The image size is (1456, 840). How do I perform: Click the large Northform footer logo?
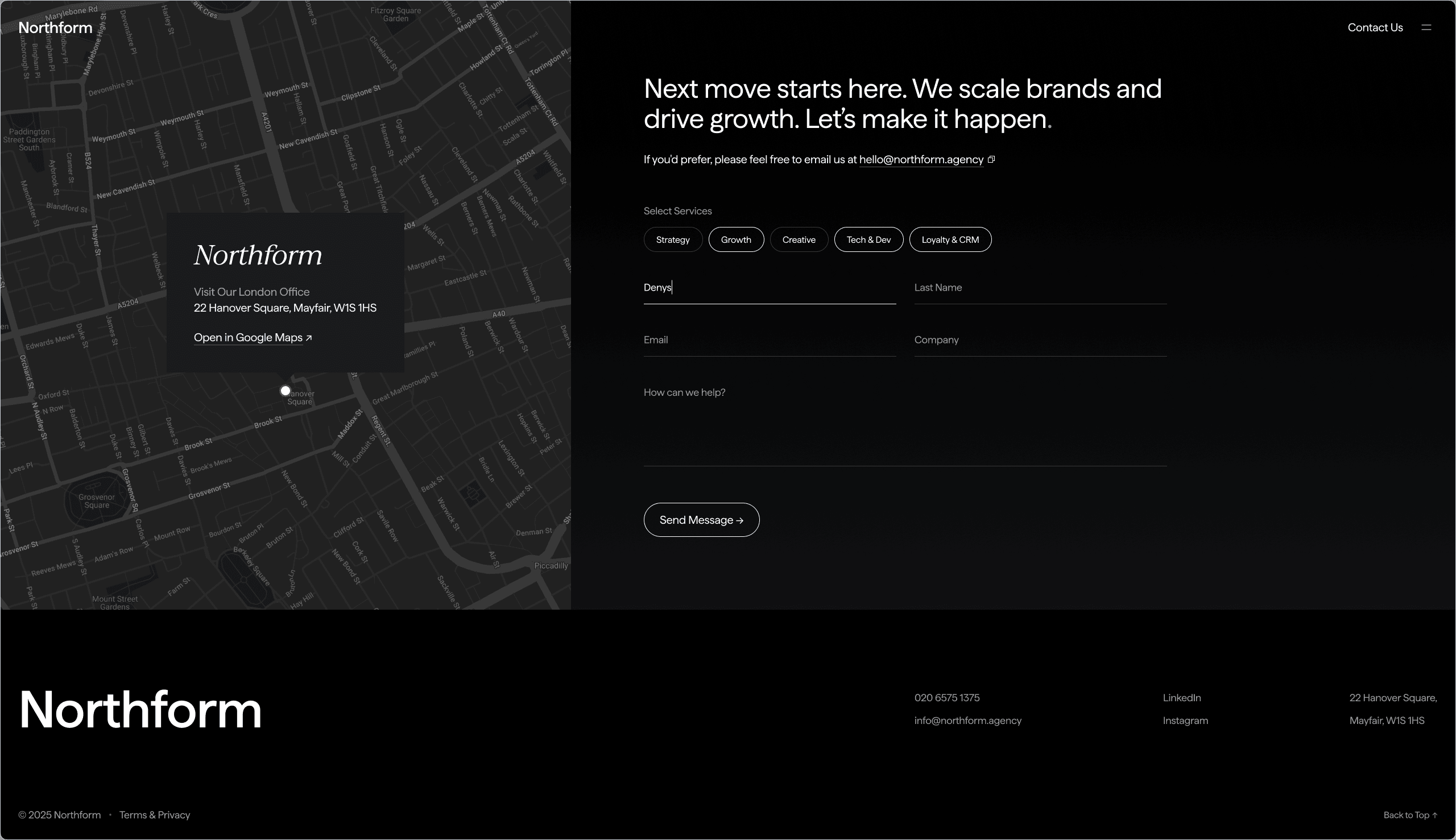coord(140,709)
